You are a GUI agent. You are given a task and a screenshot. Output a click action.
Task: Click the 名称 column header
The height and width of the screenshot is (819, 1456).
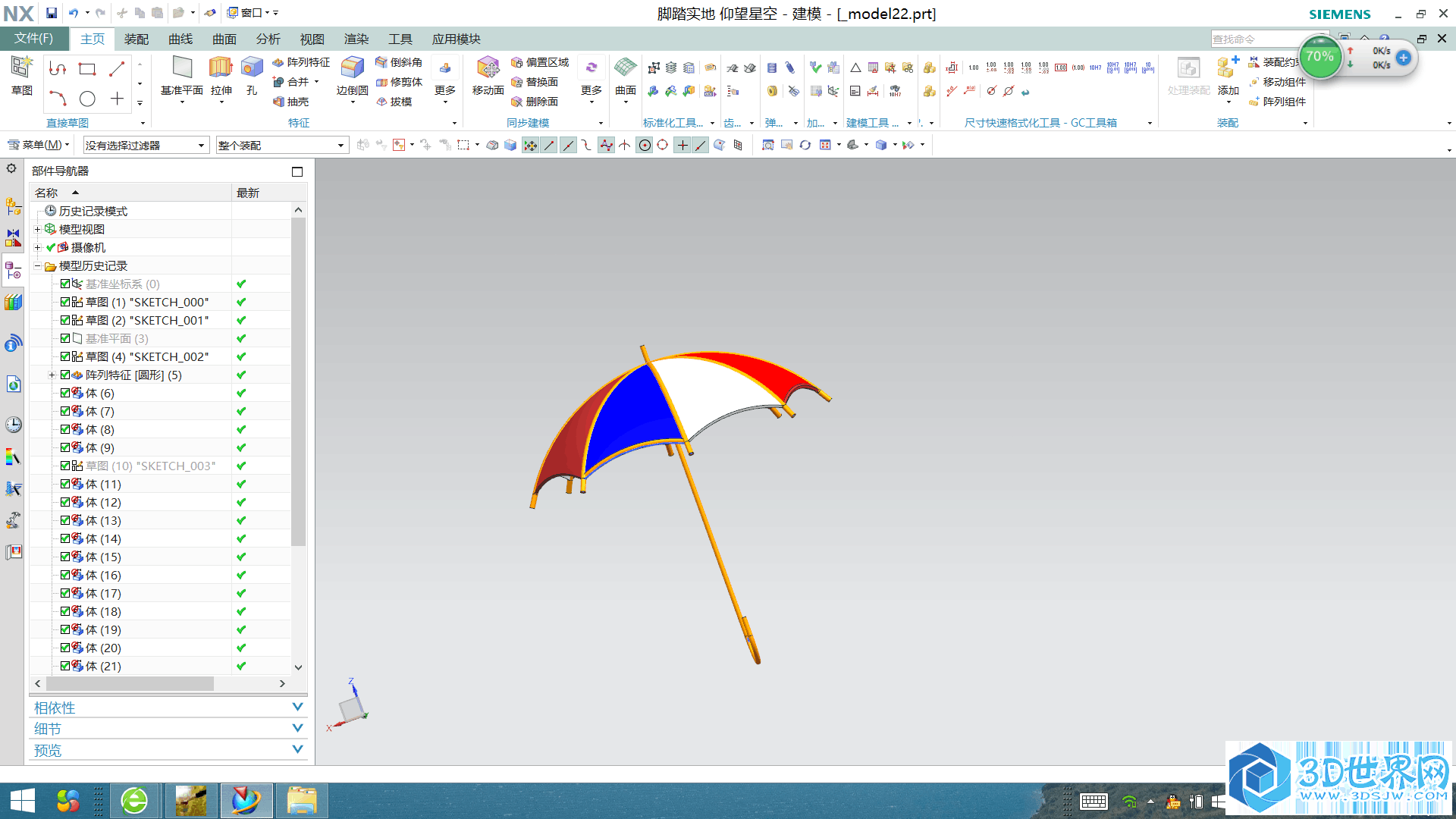(x=131, y=193)
